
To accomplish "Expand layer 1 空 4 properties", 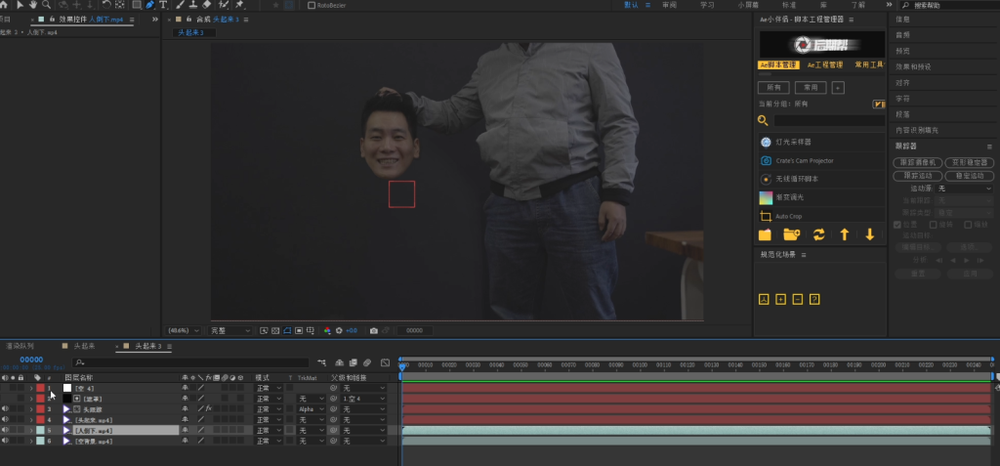I will [31, 388].
